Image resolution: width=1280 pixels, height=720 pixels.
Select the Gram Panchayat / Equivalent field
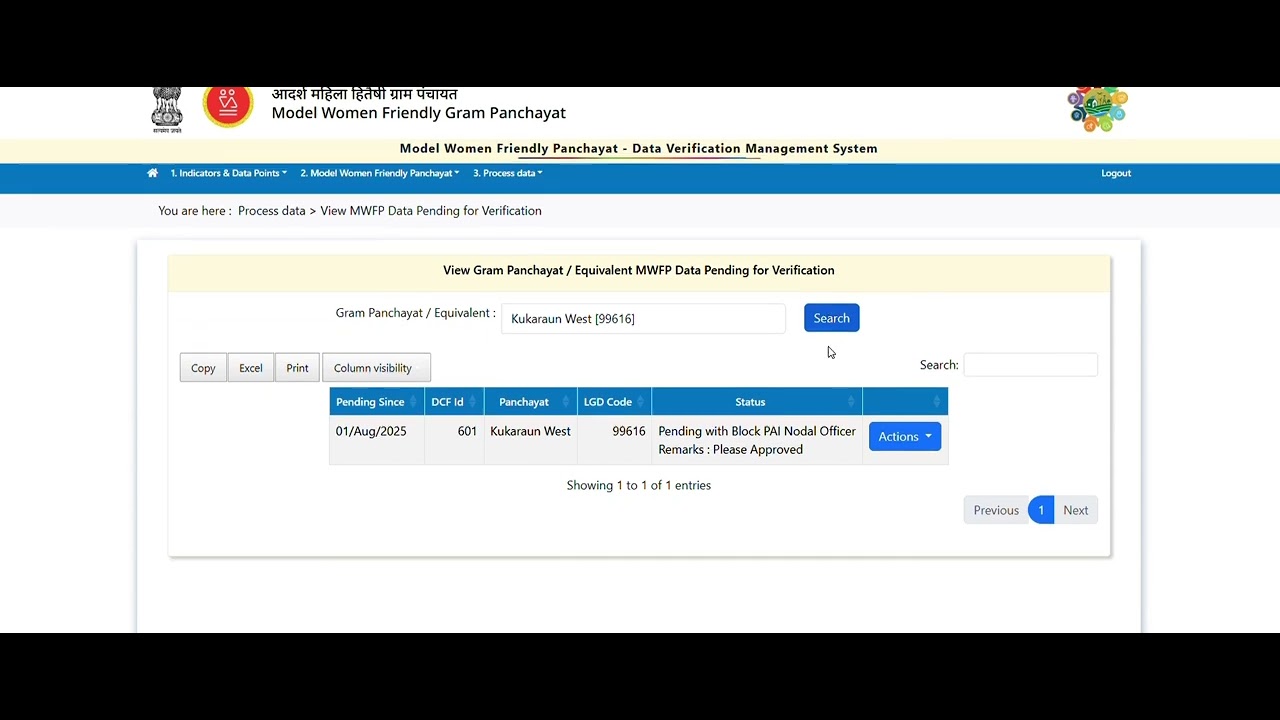[x=643, y=319]
